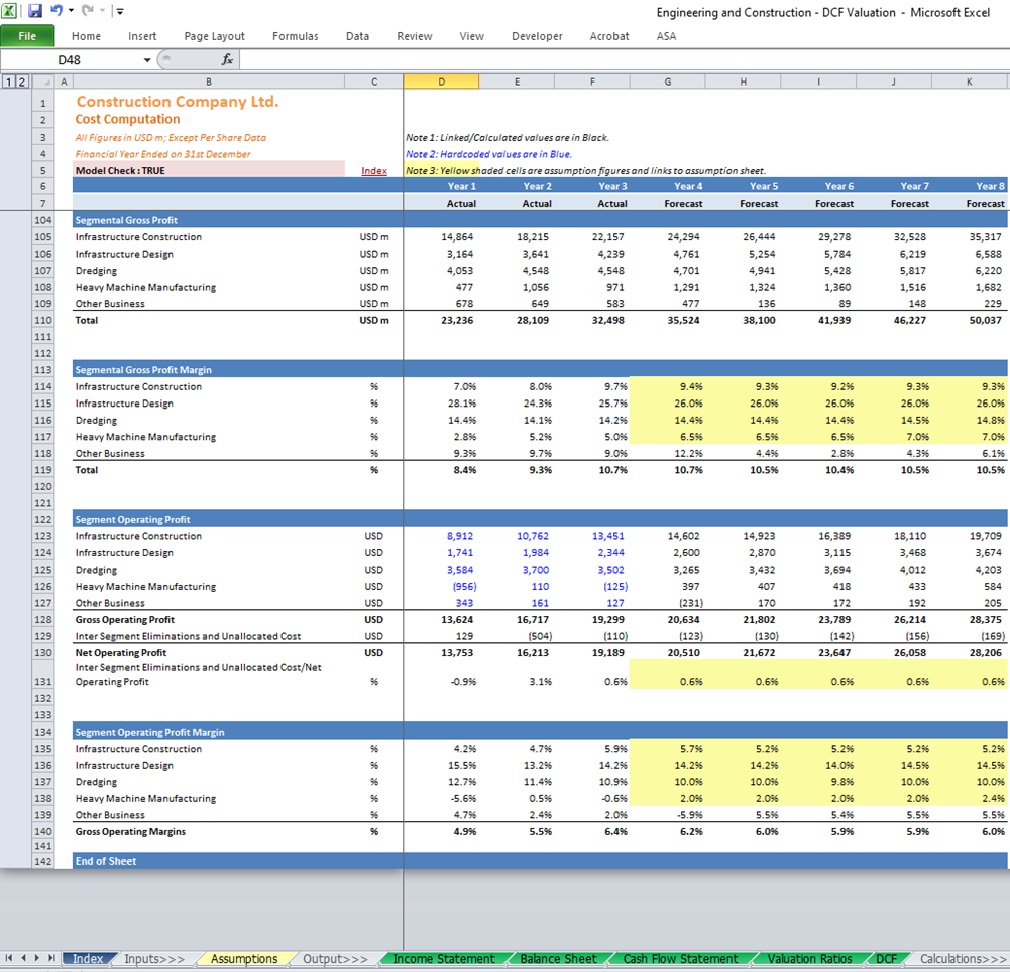Select Year 1 Dredging margin cell 12.7%
Image resolution: width=1010 pixels, height=972 pixels.
point(441,782)
